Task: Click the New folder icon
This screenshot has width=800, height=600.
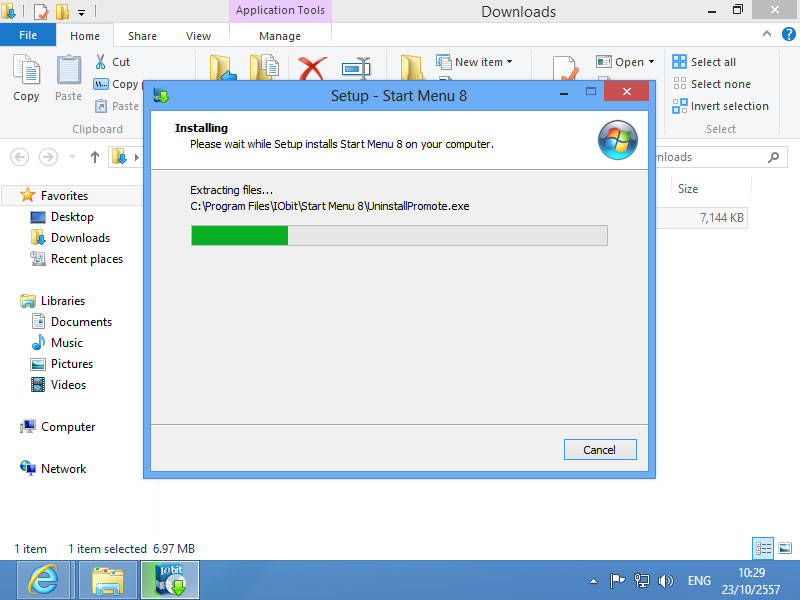Action: tap(411, 67)
